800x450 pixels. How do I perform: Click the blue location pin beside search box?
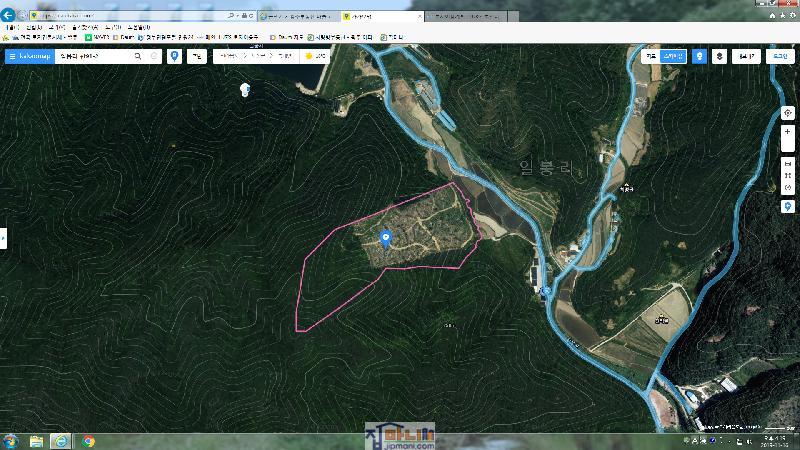(175, 57)
